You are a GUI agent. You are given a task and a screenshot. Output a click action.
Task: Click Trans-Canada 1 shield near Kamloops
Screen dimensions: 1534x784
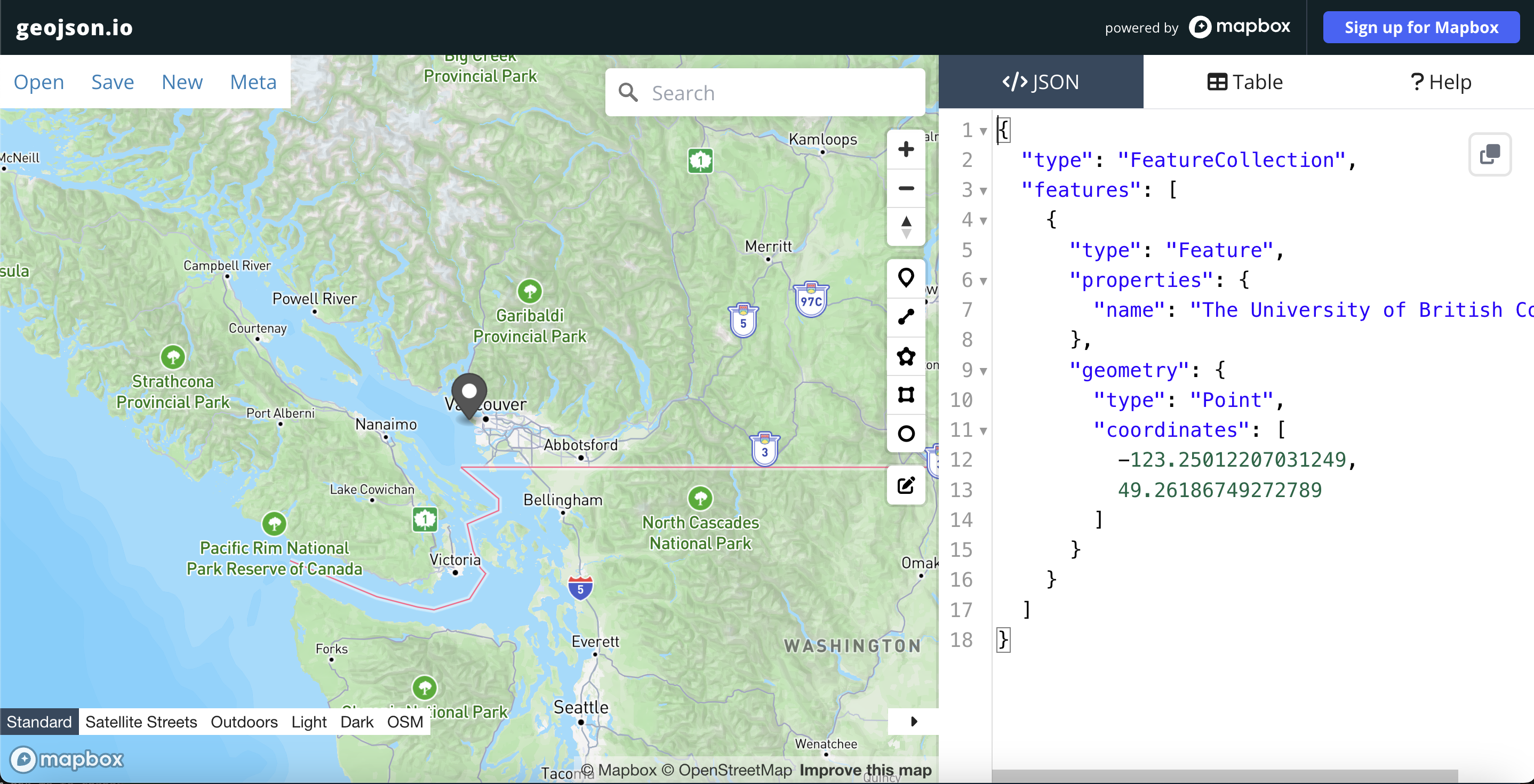pyautogui.click(x=700, y=161)
